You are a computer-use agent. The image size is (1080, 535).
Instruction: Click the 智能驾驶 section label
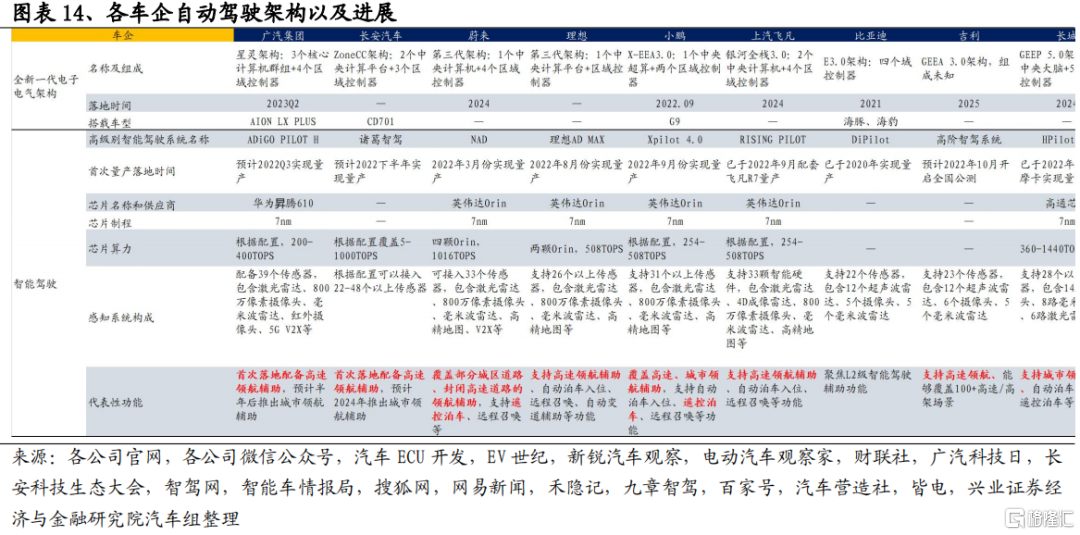click(33, 283)
